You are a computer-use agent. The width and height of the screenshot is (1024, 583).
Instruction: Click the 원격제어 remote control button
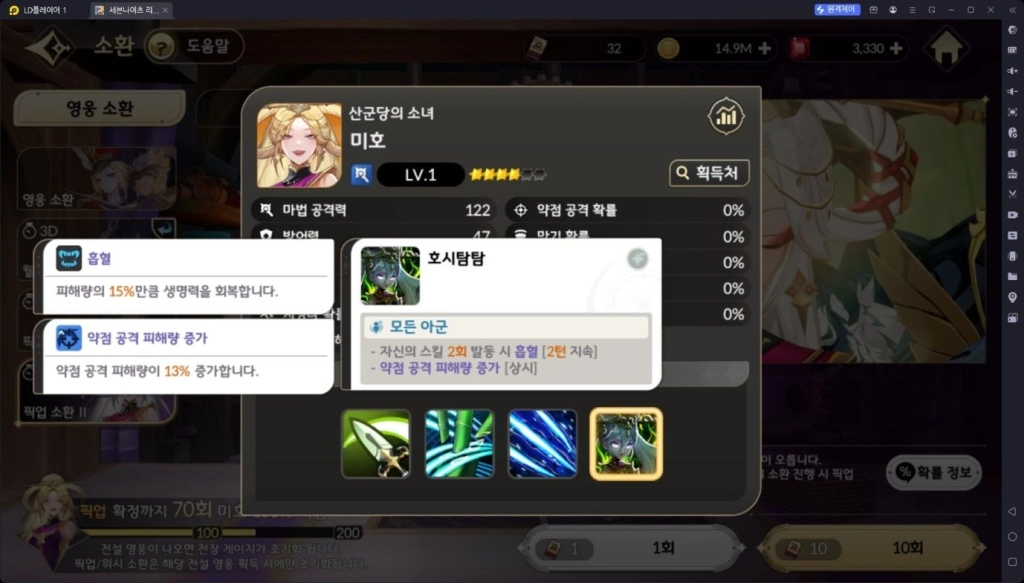click(x=837, y=10)
